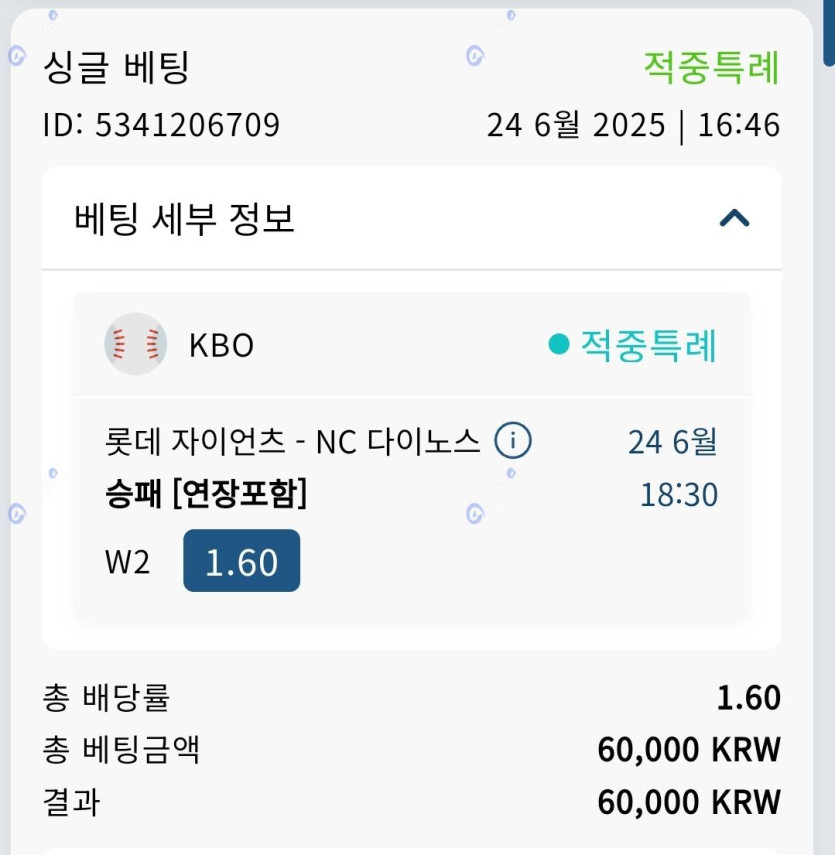
Task: Click the baseball icon next to KBO
Action: 135,344
